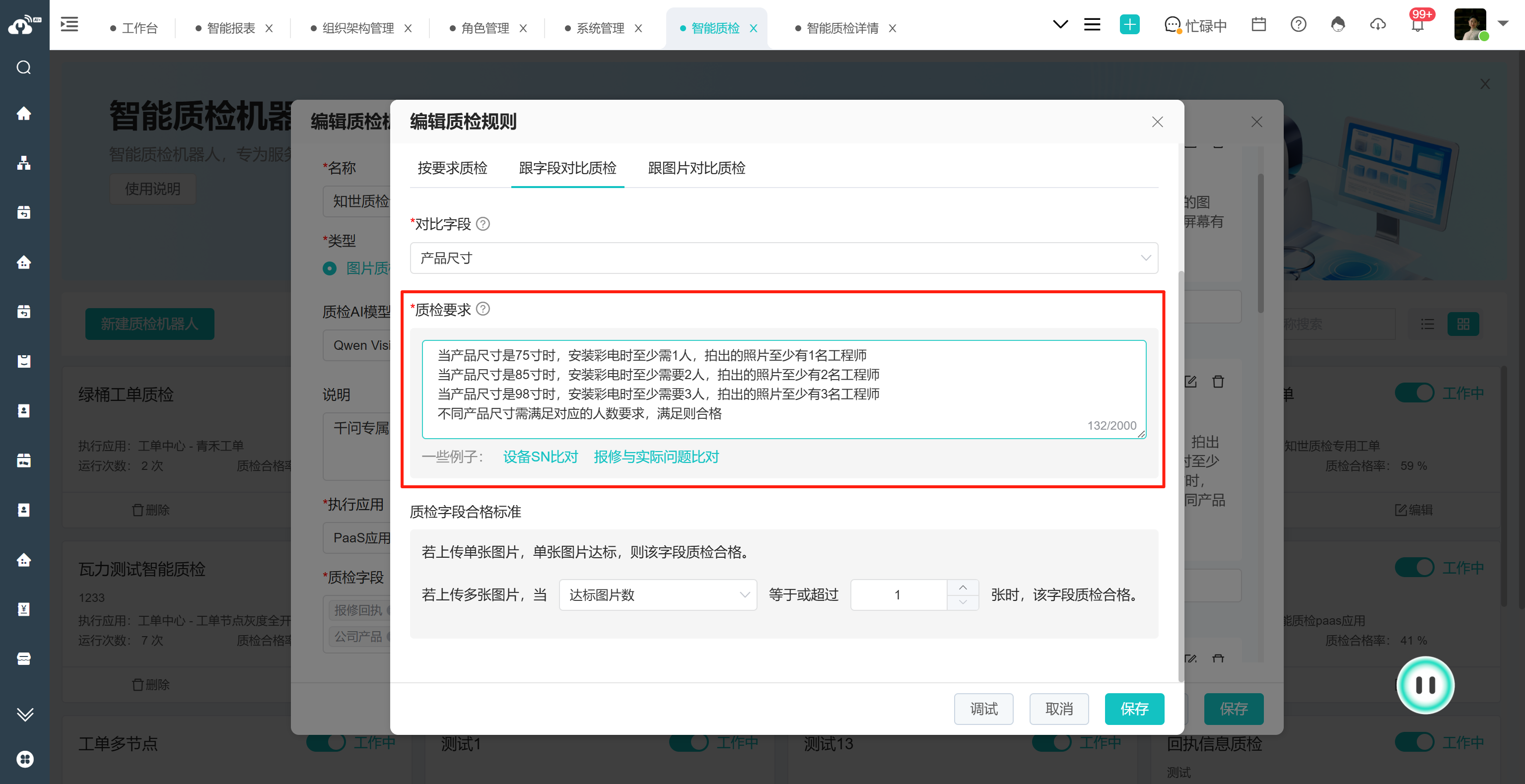Click the hamburger list icon in top bar
The height and width of the screenshot is (784, 1525).
1092,25
